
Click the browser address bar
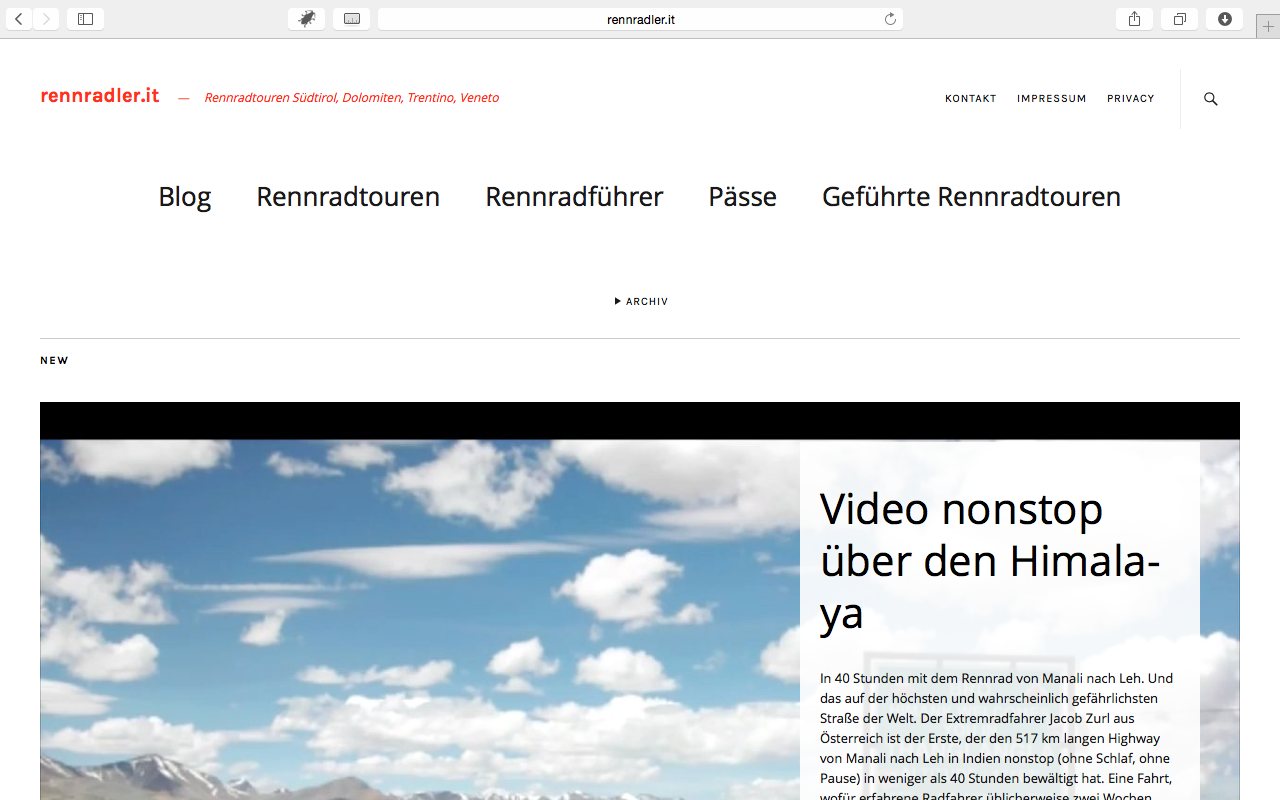(638, 18)
